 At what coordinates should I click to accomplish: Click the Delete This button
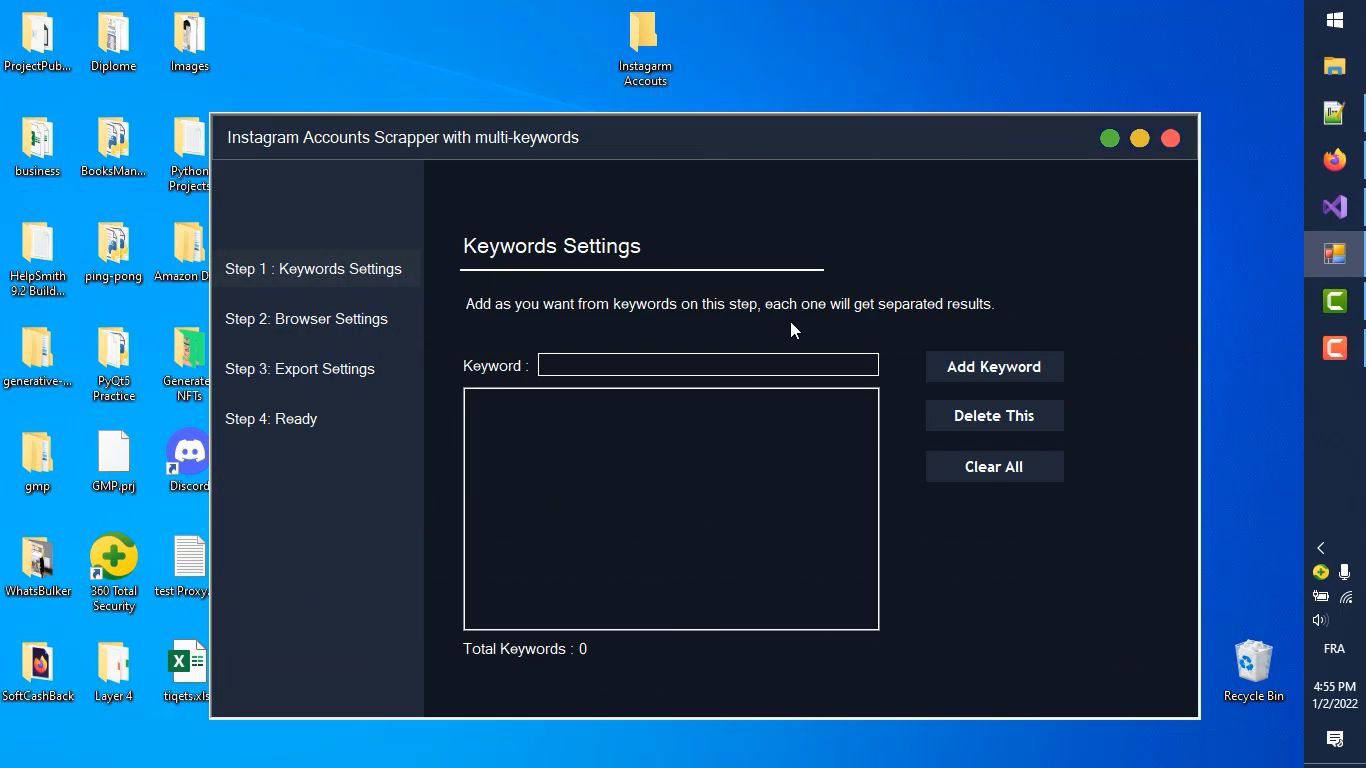pos(994,416)
